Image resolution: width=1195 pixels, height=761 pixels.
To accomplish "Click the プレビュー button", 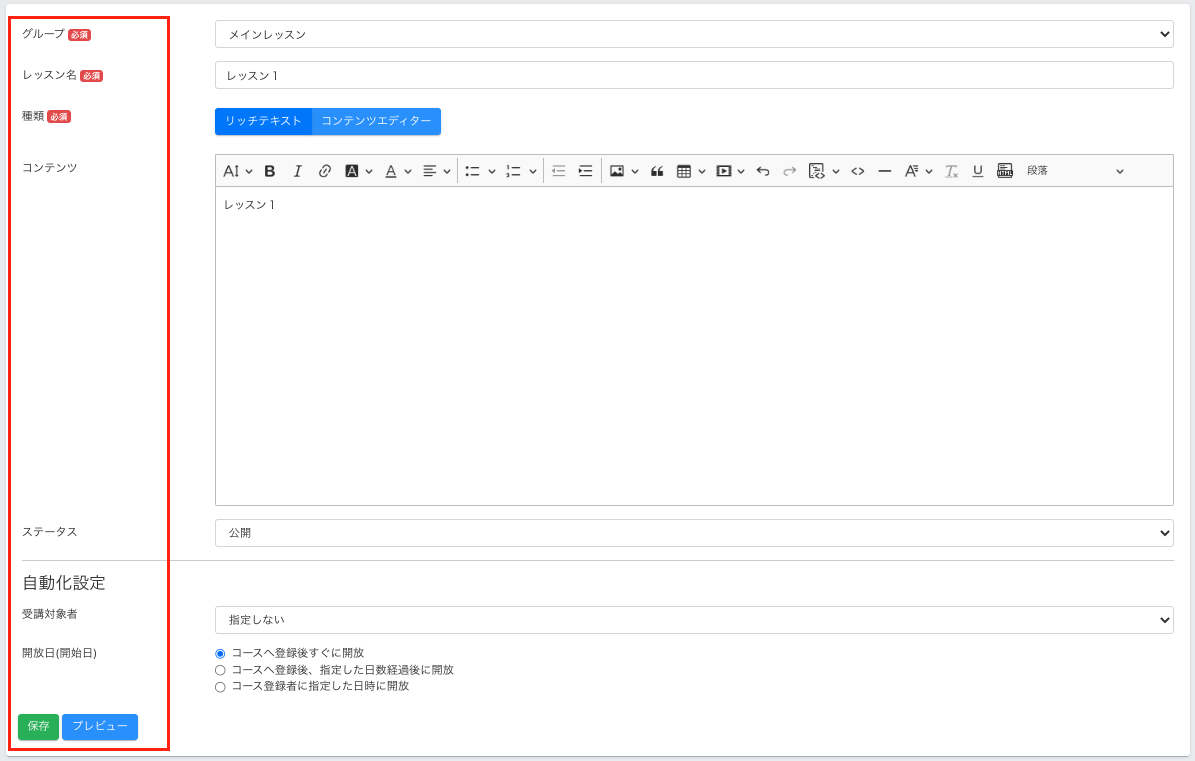I will [100, 727].
